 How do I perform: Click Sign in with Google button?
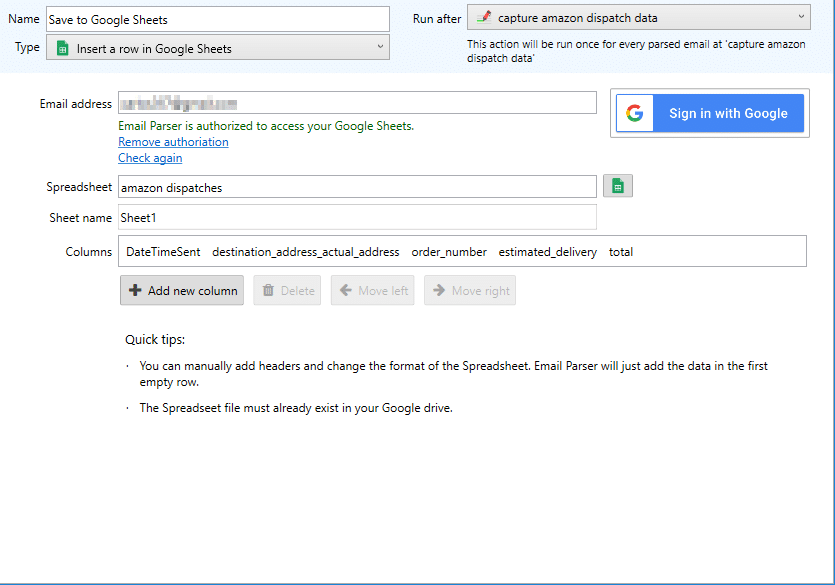[710, 113]
